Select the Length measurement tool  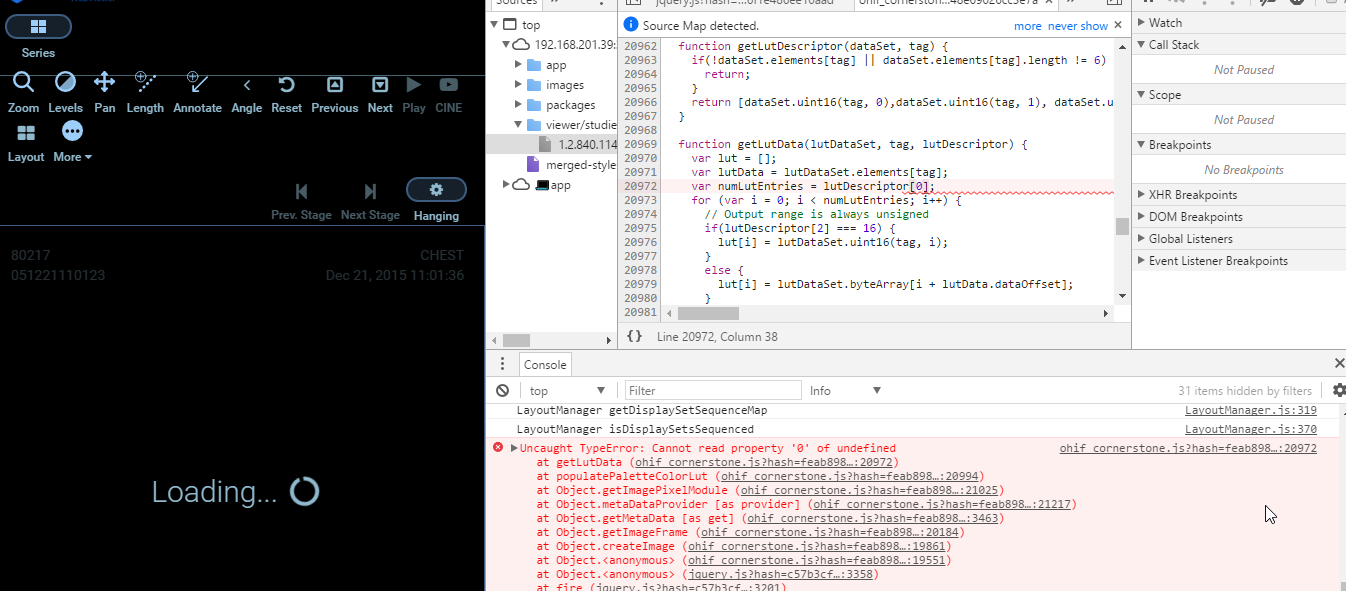145,94
